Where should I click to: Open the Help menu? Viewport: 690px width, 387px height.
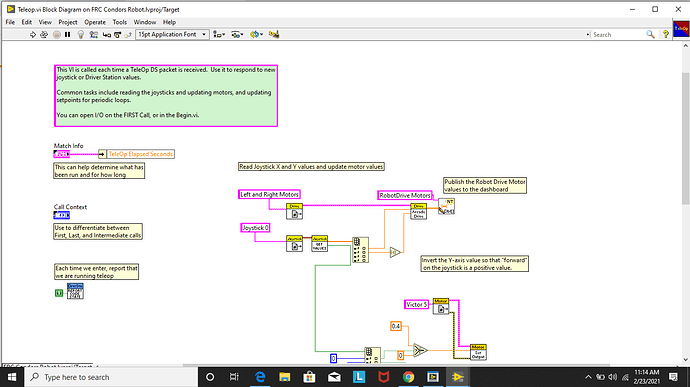pos(169,22)
